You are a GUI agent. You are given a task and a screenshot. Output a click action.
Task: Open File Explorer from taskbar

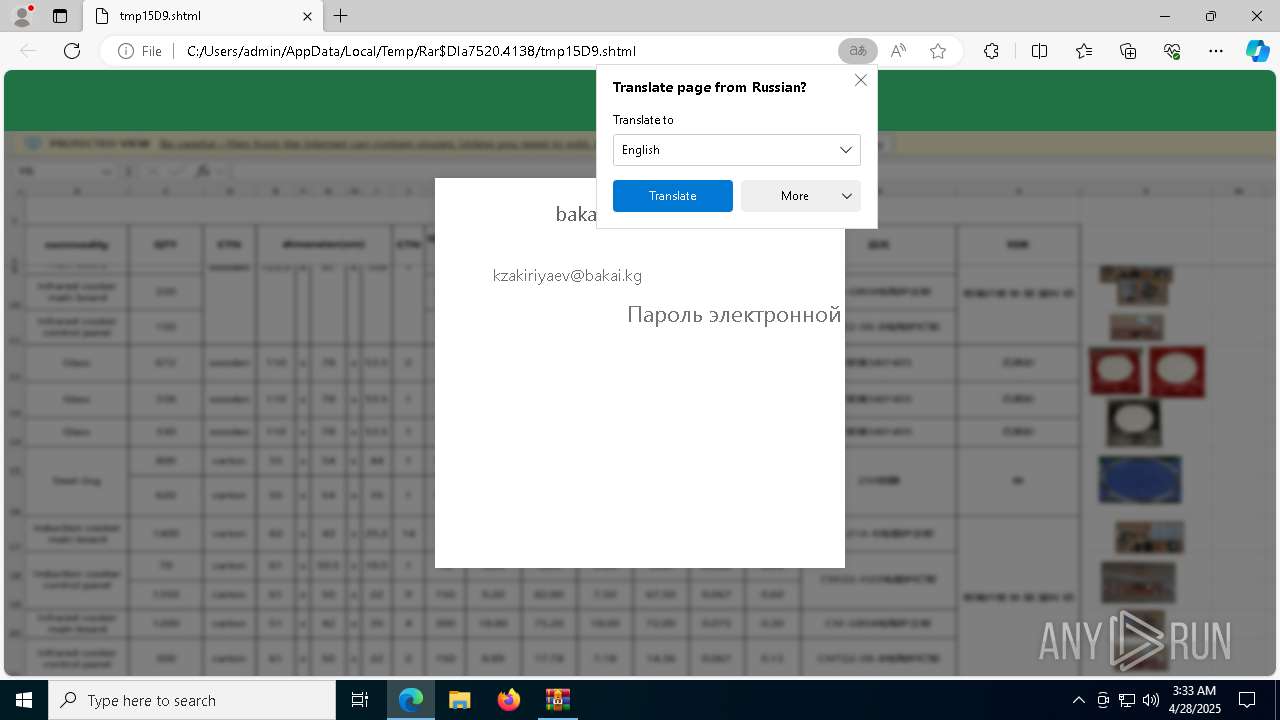click(459, 700)
